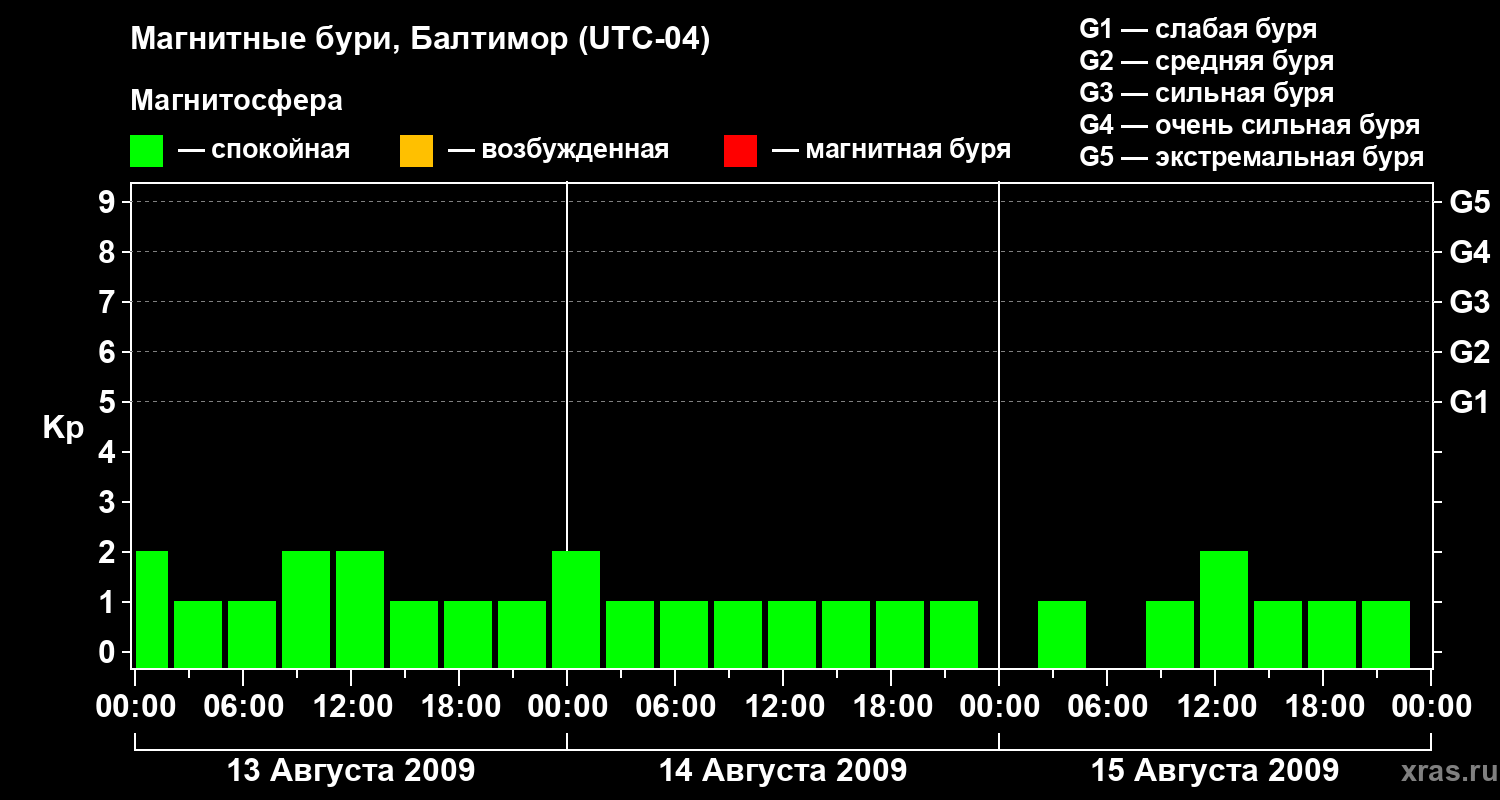Image resolution: width=1500 pixels, height=800 pixels.
Task: Click the 'Магнитосфера' heading
Action: pos(236,101)
